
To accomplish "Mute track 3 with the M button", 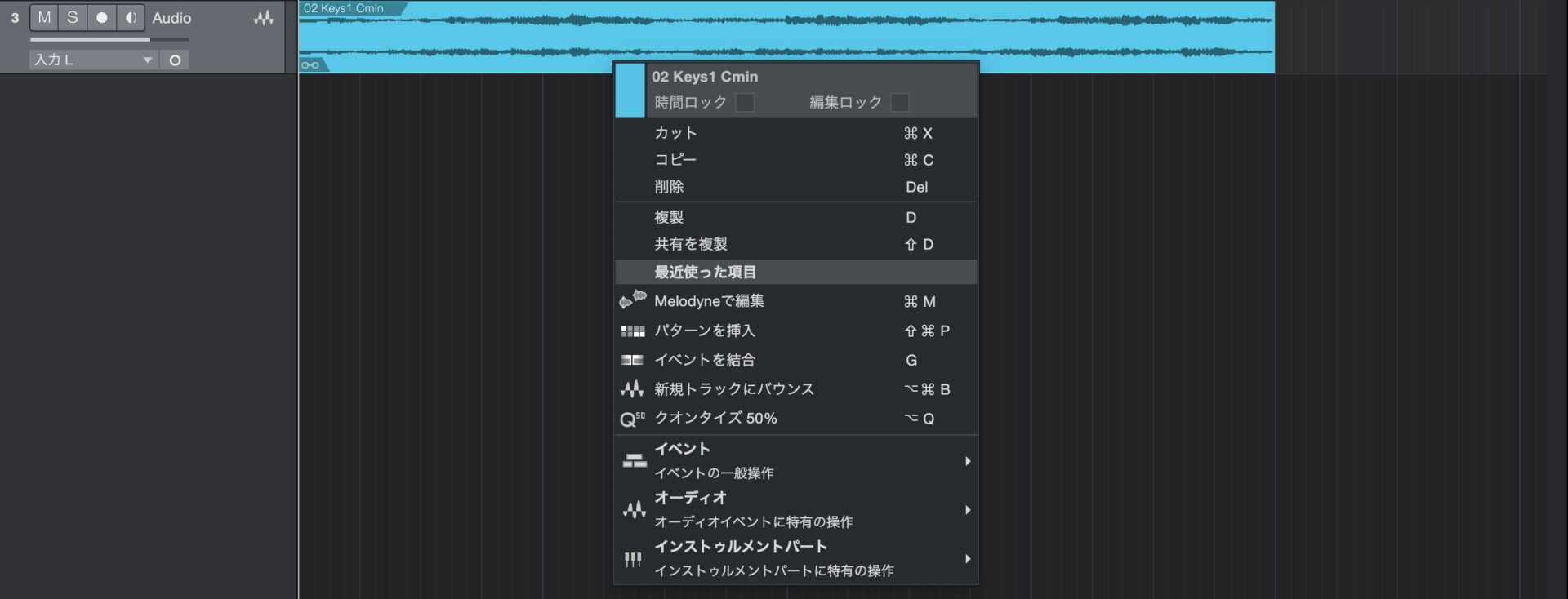I will [44, 18].
